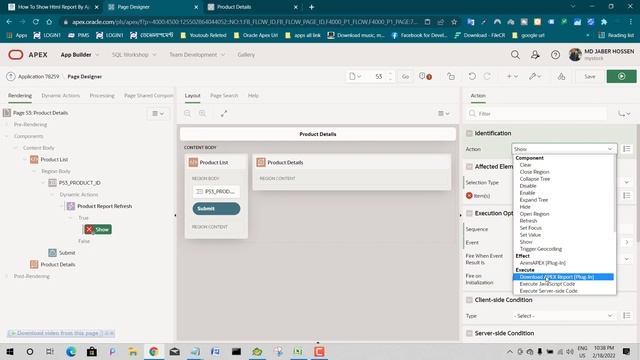The width and height of the screenshot is (640, 360).
Task: Open the Team Development menu
Action: 197,55
